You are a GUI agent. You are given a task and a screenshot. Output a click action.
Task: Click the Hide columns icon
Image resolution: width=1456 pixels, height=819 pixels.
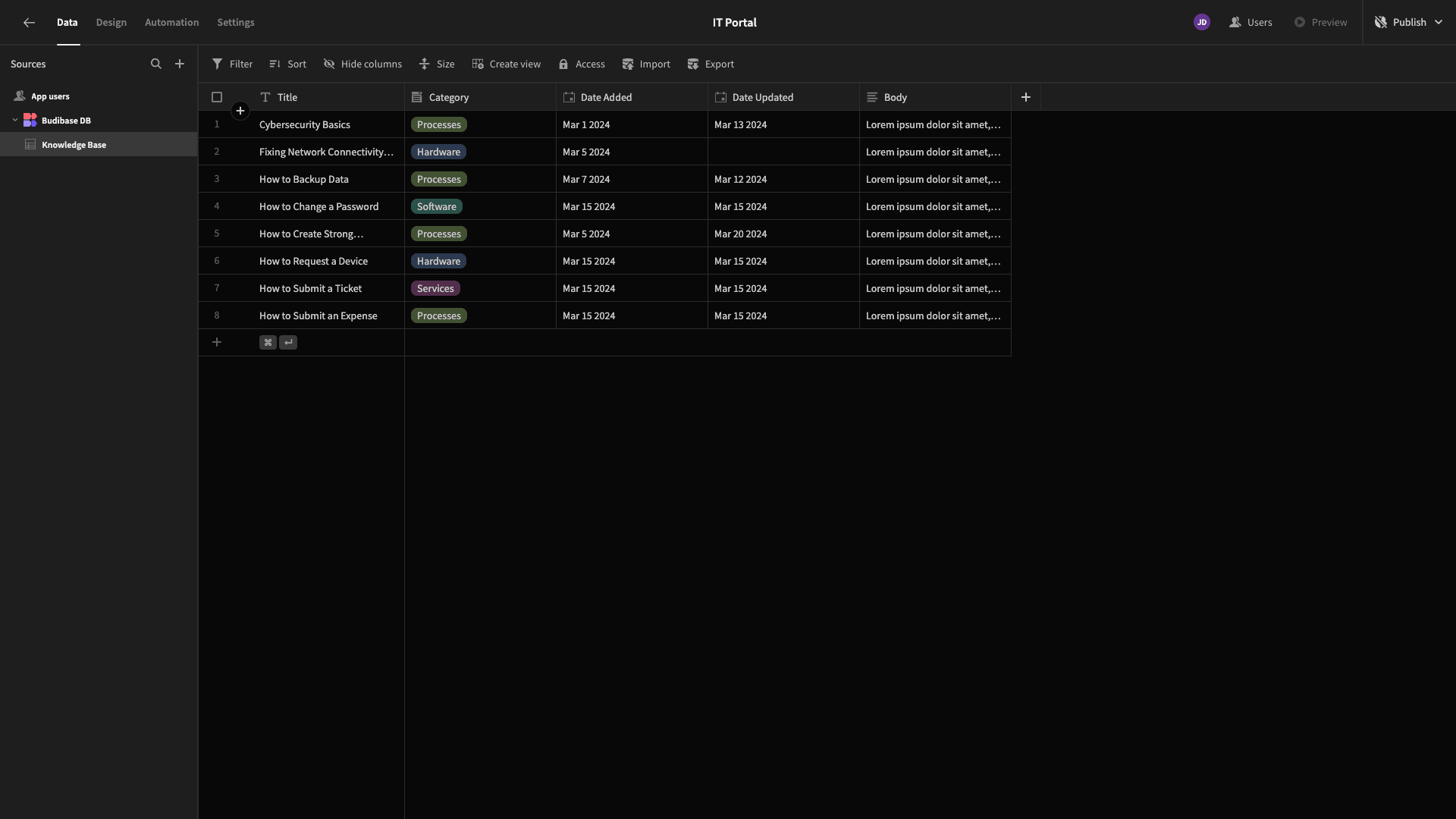pyautogui.click(x=329, y=64)
